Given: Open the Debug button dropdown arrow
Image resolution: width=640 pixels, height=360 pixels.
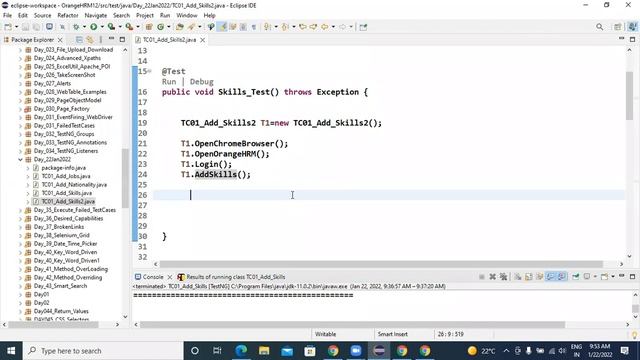Looking at the screenshot, I should coord(84,27).
